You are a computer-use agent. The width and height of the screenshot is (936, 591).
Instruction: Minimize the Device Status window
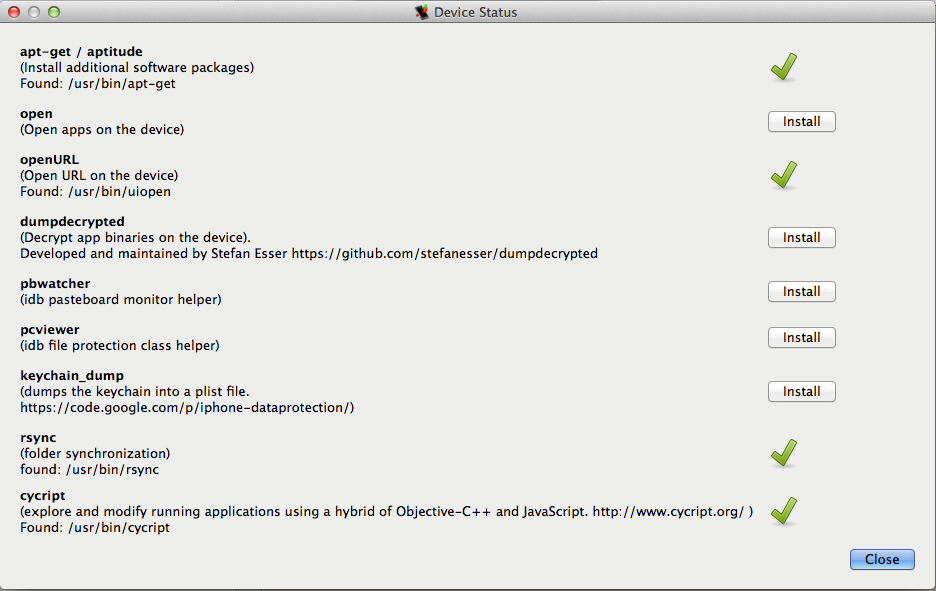point(34,13)
